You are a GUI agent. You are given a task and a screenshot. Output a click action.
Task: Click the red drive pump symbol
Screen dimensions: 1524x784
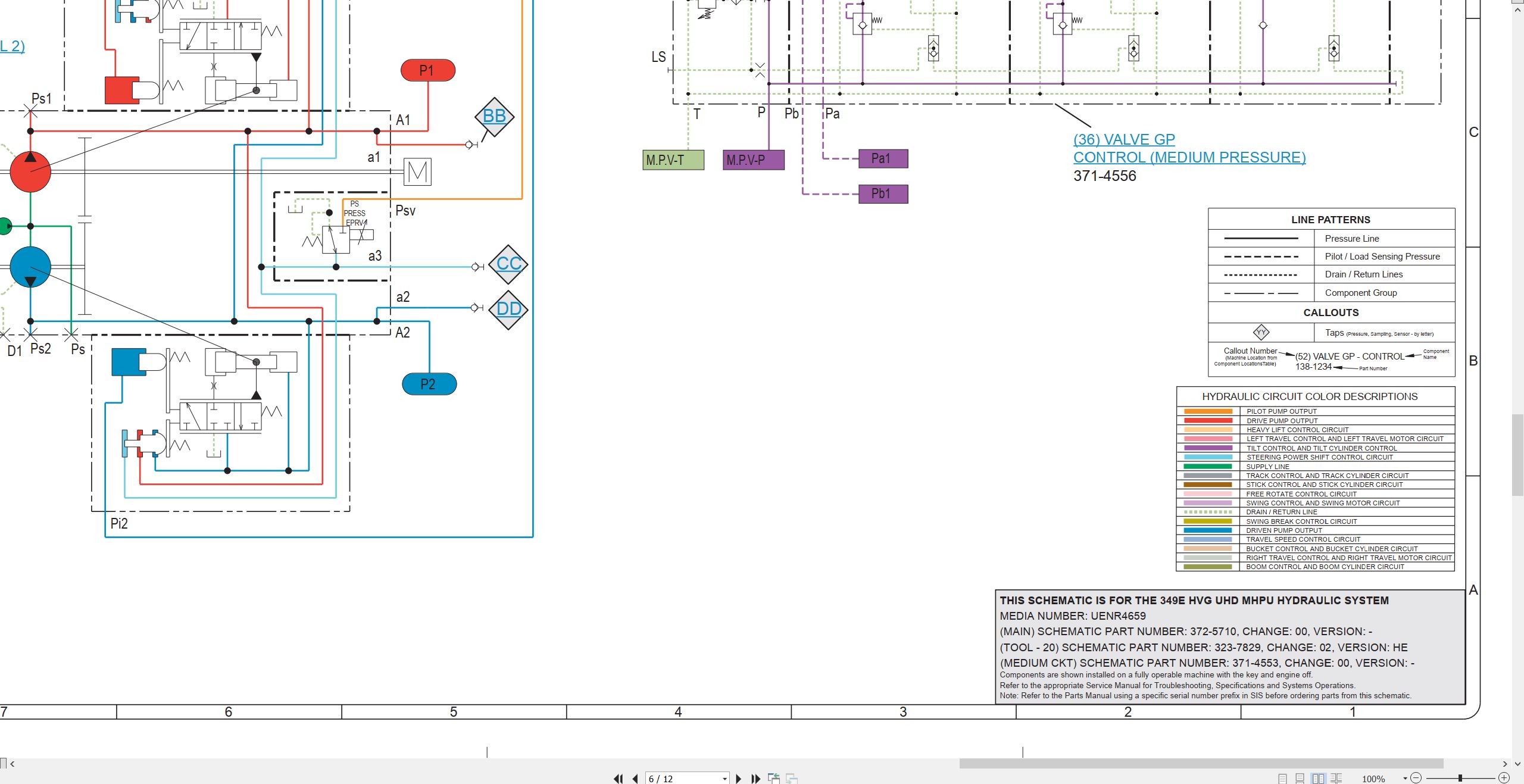30,172
